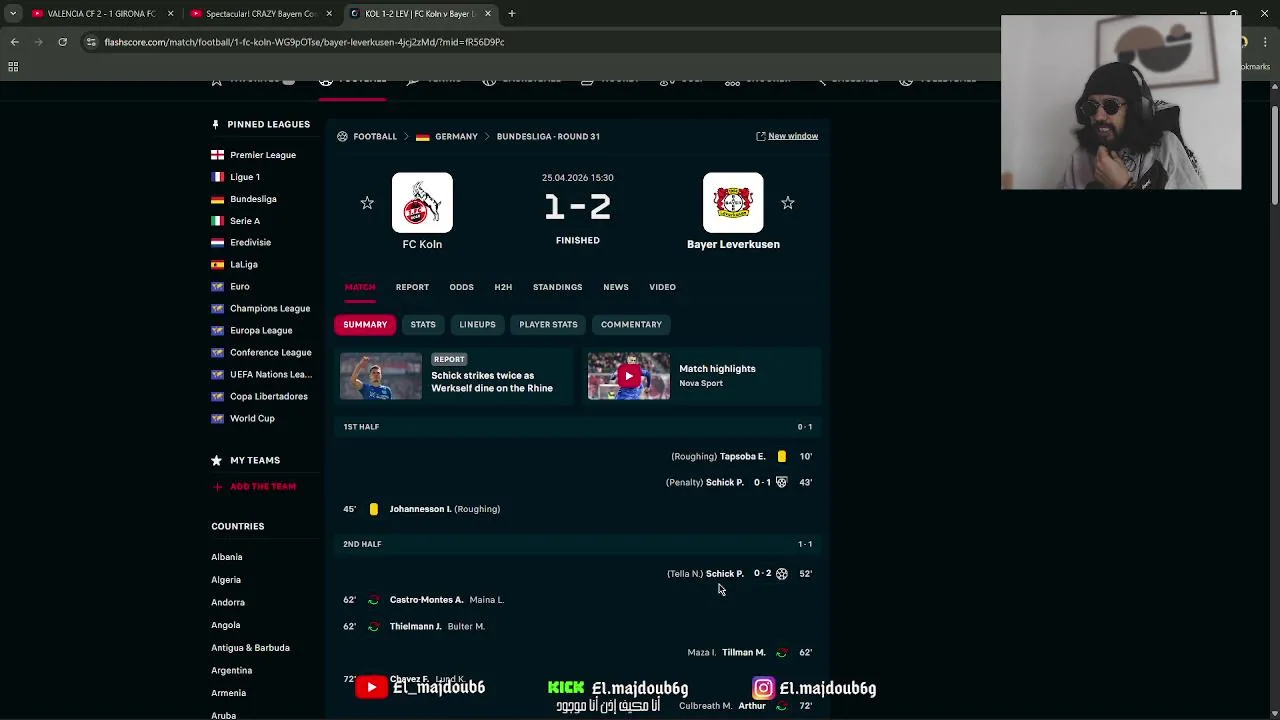Toggle favorite star for FC Koln
The width and height of the screenshot is (1280, 720).
coord(367,203)
